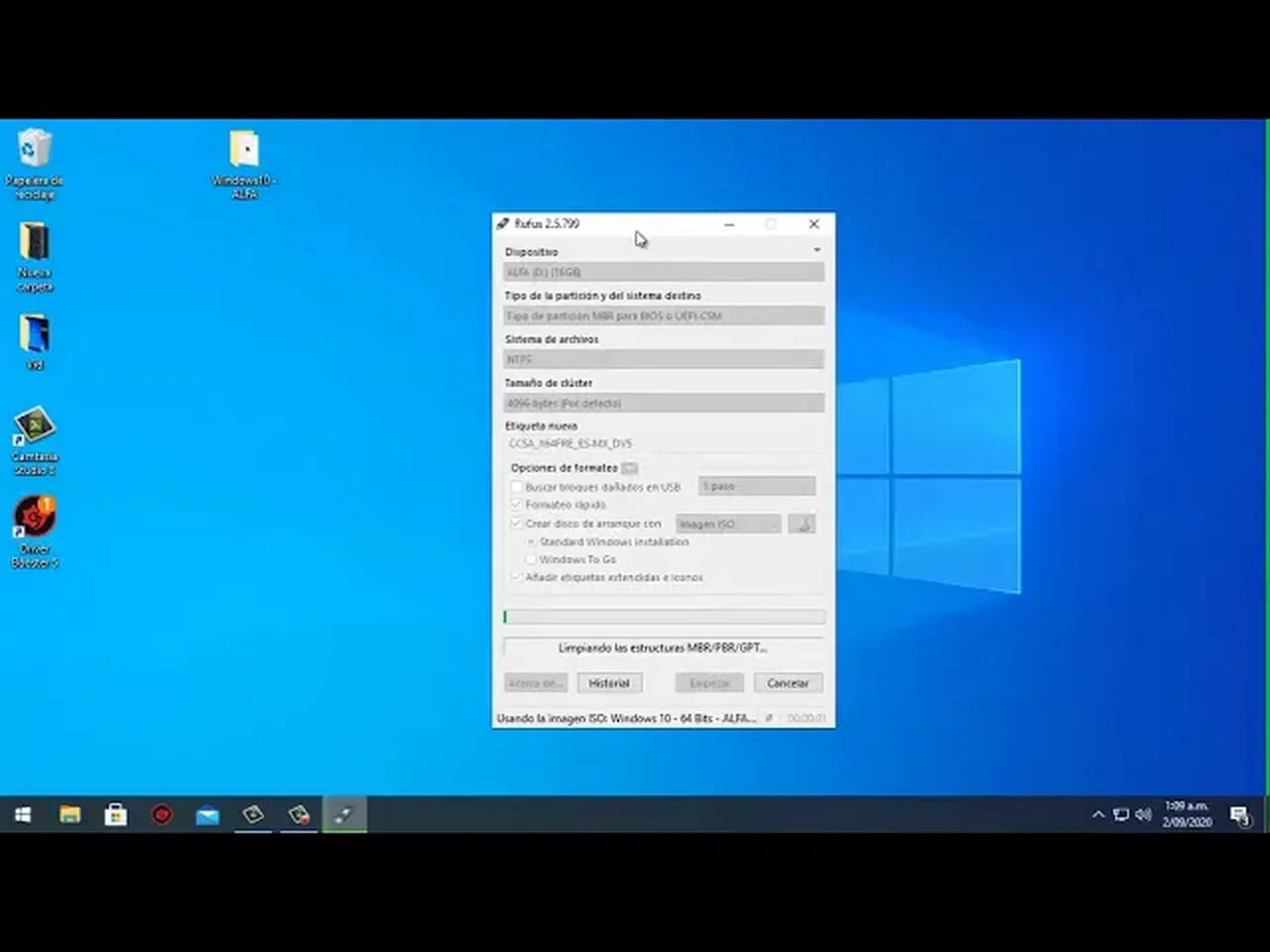This screenshot has height=952, width=1270.
Task: Click the ISO image selection disc icon
Action: click(x=802, y=524)
